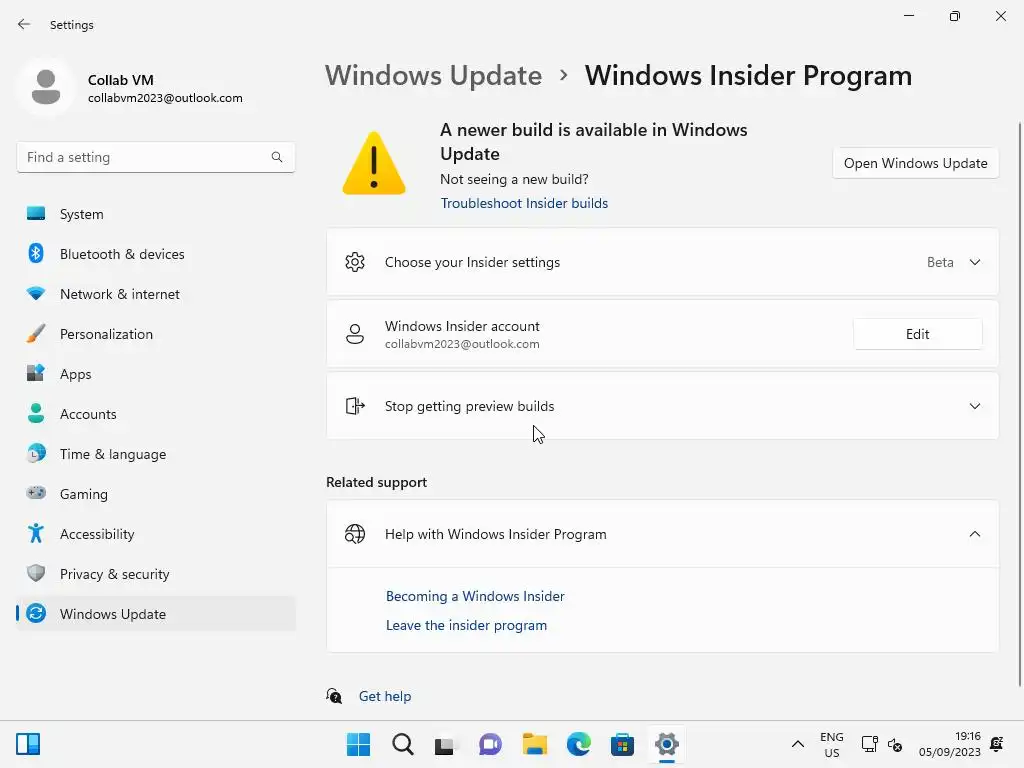Click the Windows Update breadcrumb link
The width and height of the screenshot is (1024, 768).
pyautogui.click(x=434, y=76)
